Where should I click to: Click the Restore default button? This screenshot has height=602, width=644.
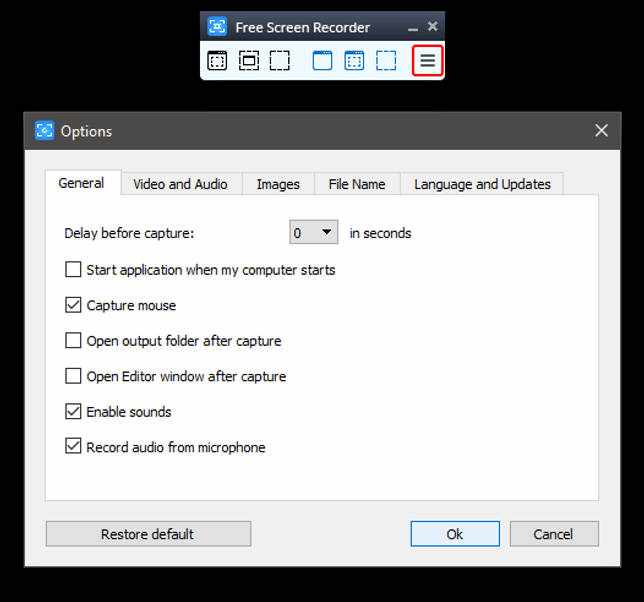[148, 534]
